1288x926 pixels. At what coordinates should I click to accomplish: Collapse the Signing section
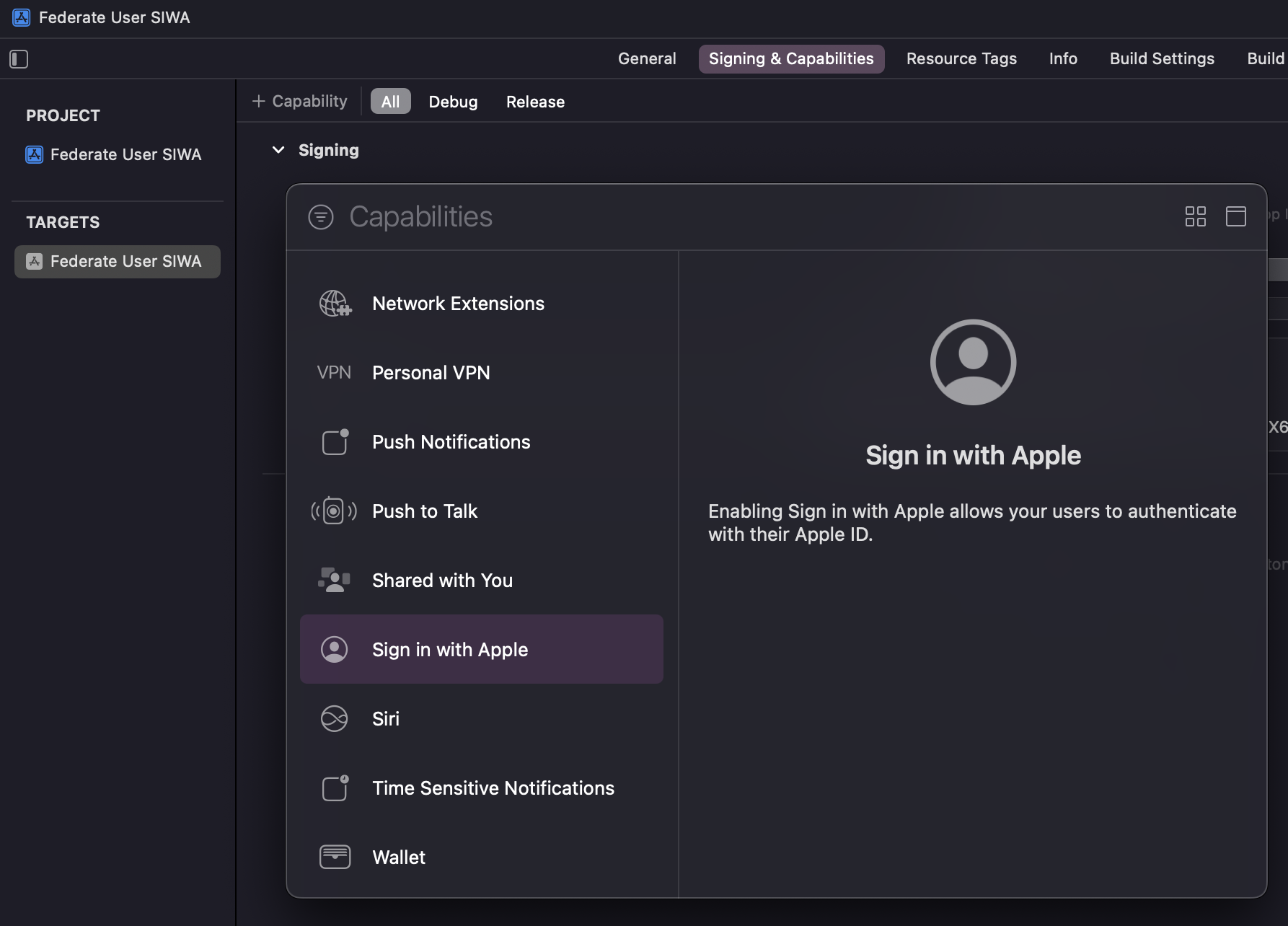pos(279,150)
